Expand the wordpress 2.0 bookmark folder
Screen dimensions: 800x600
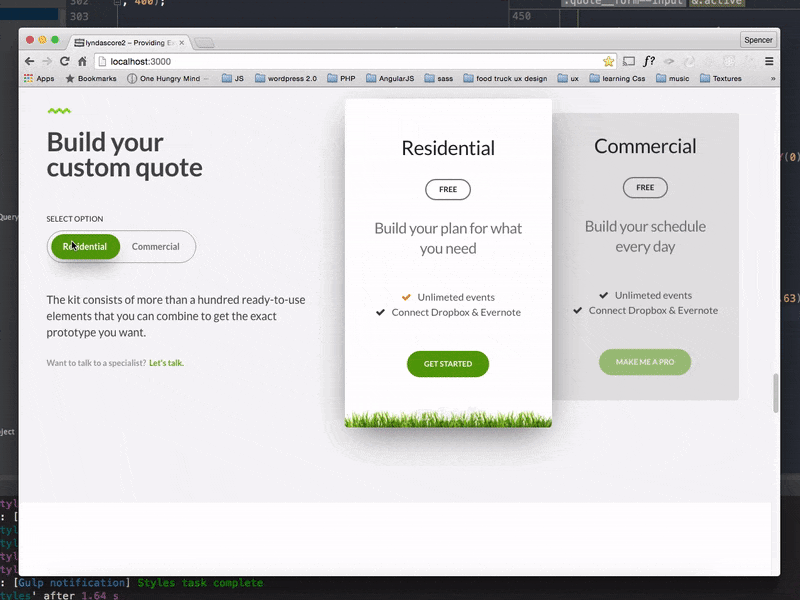pos(286,79)
